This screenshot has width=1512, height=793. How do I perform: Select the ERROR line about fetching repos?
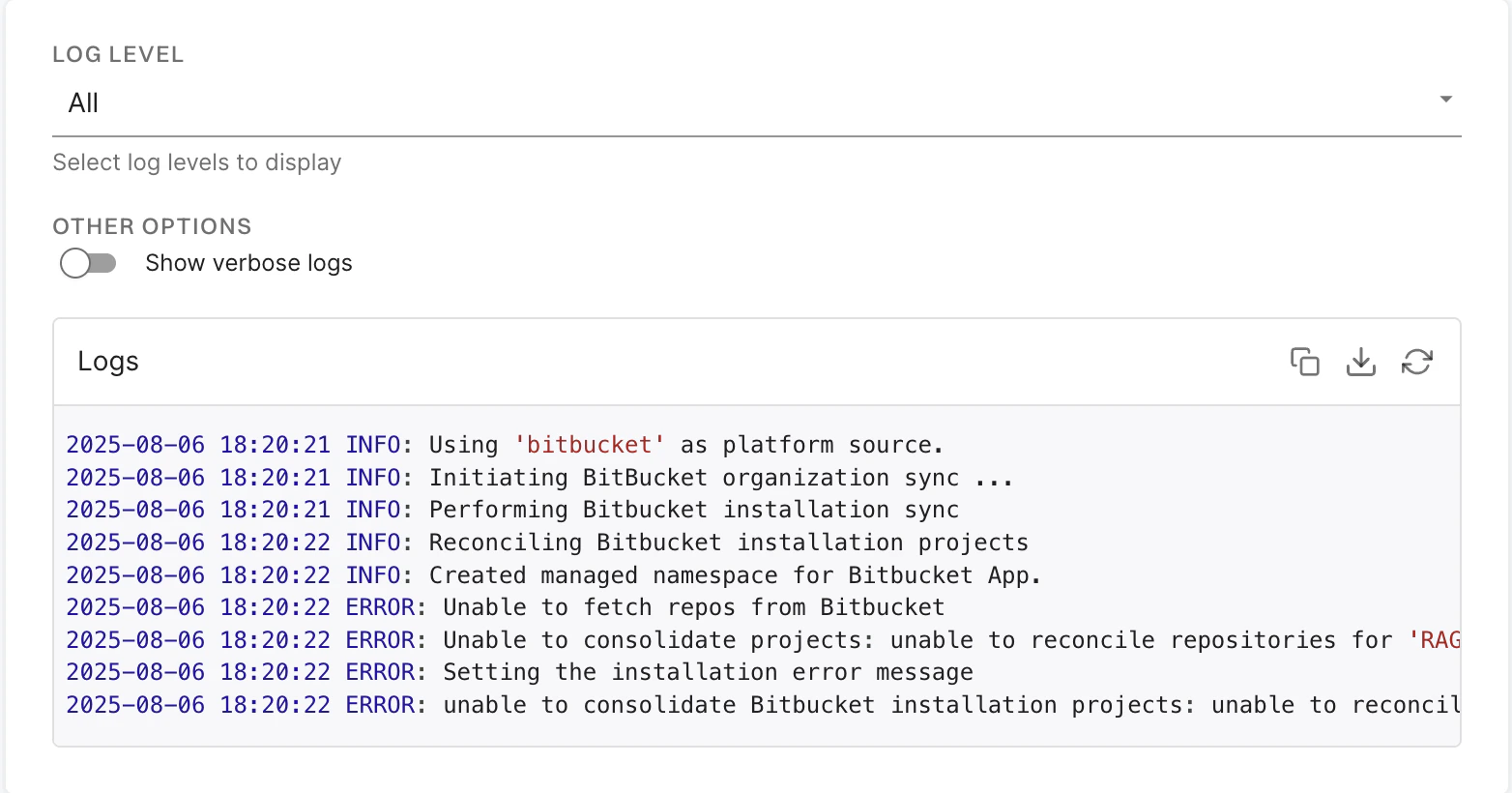503,607
